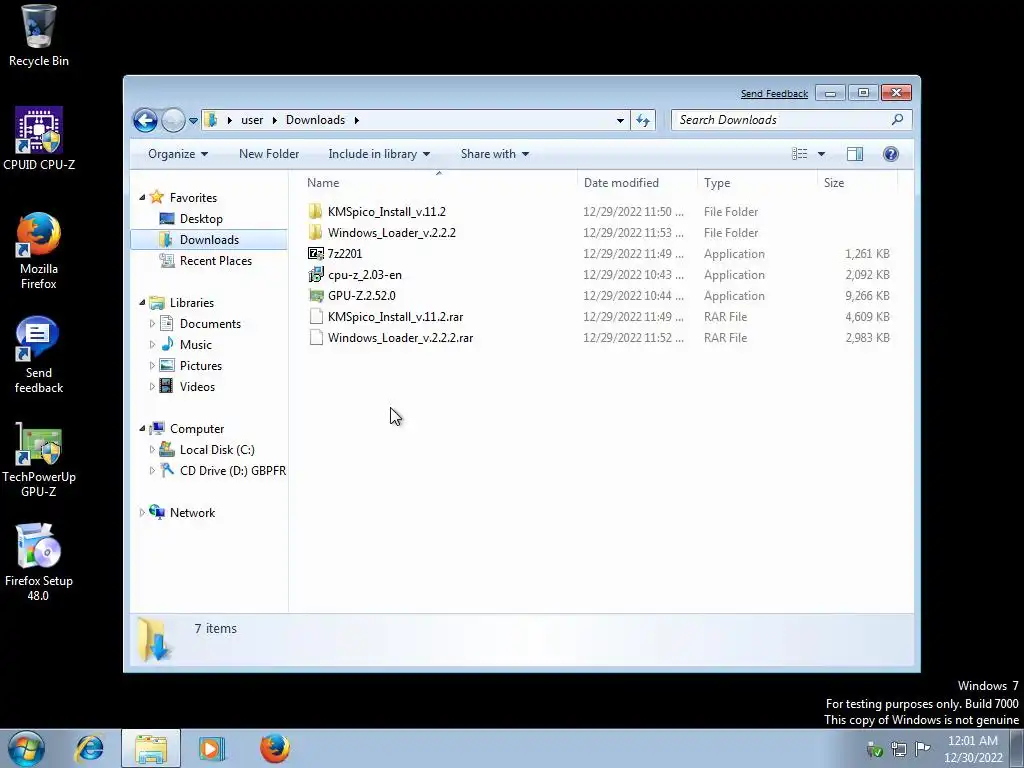Expand the Videos library node
Image resolution: width=1024 pixels, height=768 pixels.
pyautogui.click(x=152, y=387)
